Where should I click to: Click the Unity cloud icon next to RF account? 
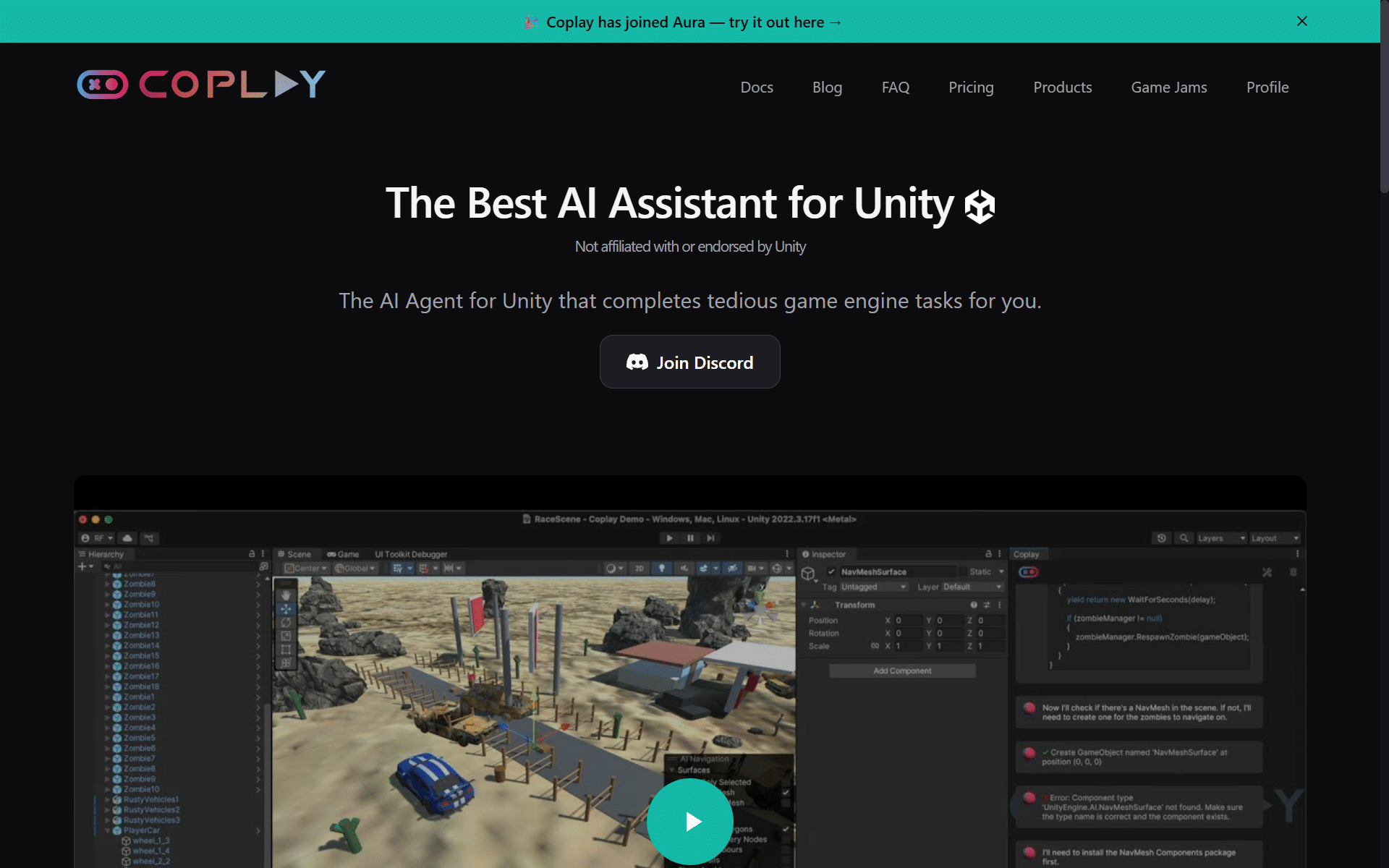click(x=127, y=538)
